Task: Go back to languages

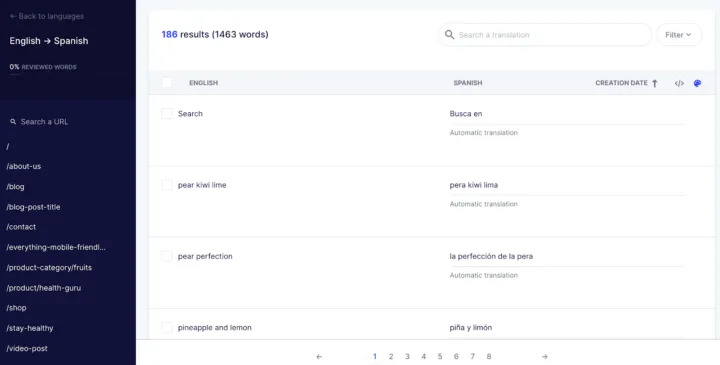Action: (47, 16)
